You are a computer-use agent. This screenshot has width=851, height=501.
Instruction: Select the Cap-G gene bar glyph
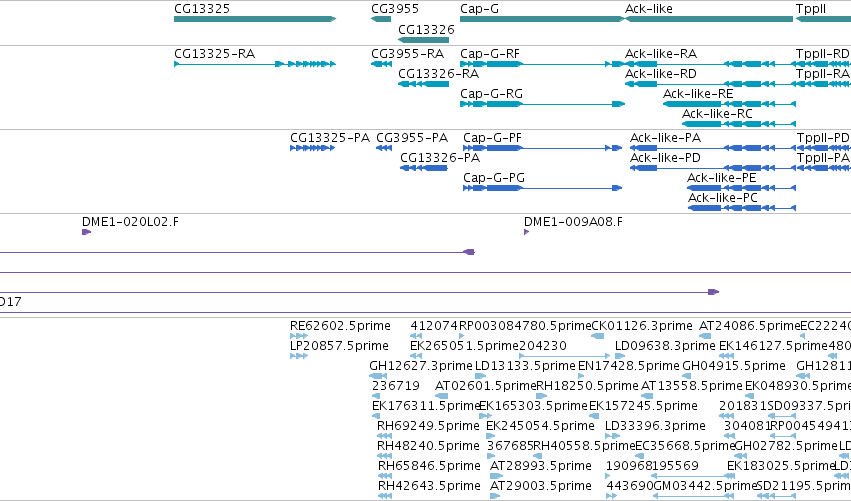pyautogui.click(x=543, y=19)
